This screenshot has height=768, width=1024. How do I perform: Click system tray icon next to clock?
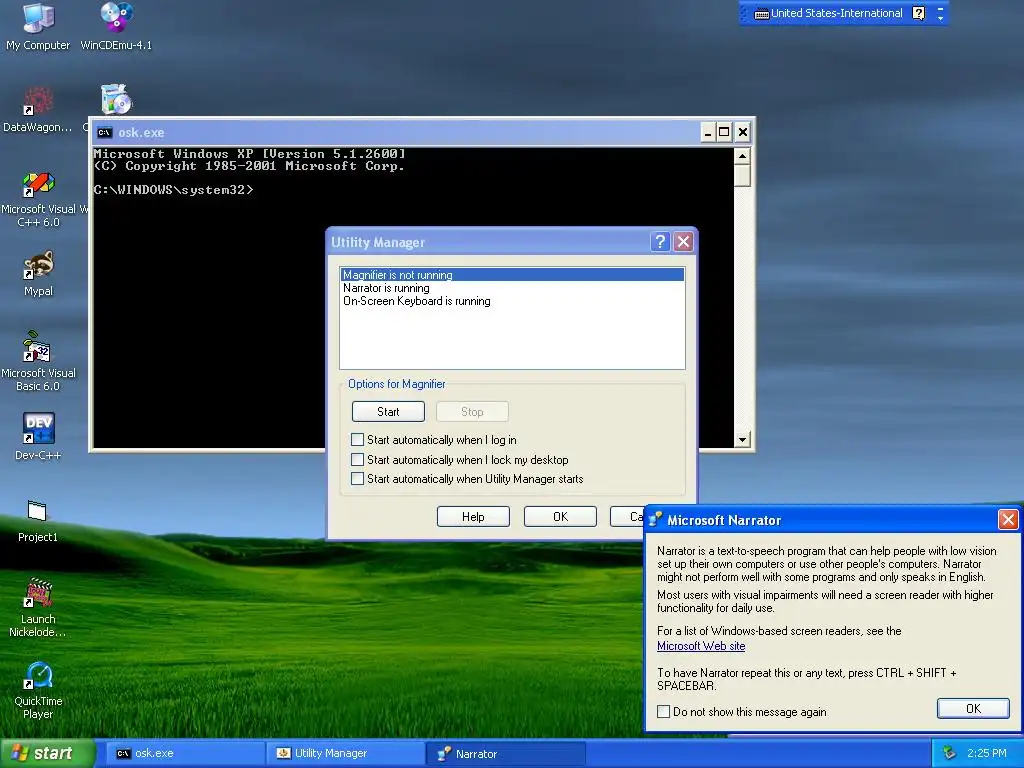pos(950,753)
